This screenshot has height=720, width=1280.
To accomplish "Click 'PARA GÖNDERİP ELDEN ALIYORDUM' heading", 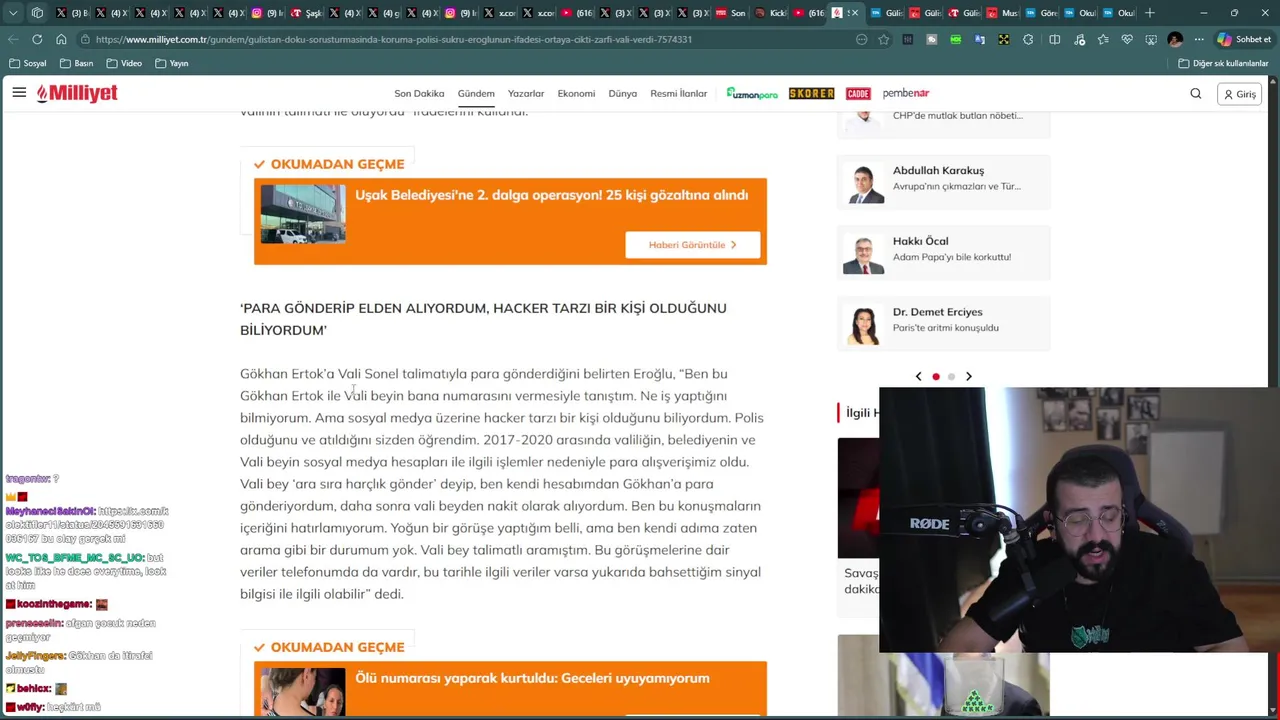I will click(x=483, y=319).
